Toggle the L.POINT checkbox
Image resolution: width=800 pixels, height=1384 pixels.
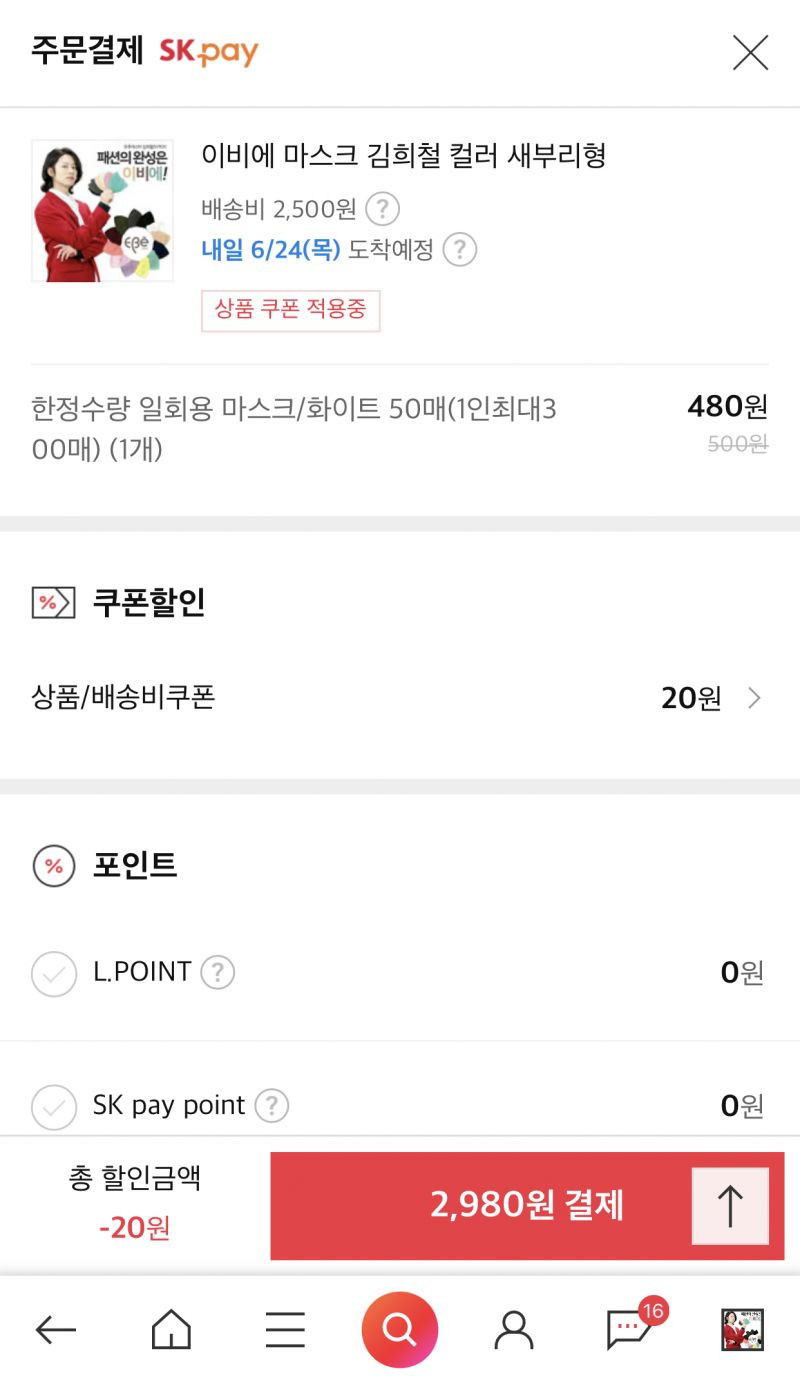54,974
